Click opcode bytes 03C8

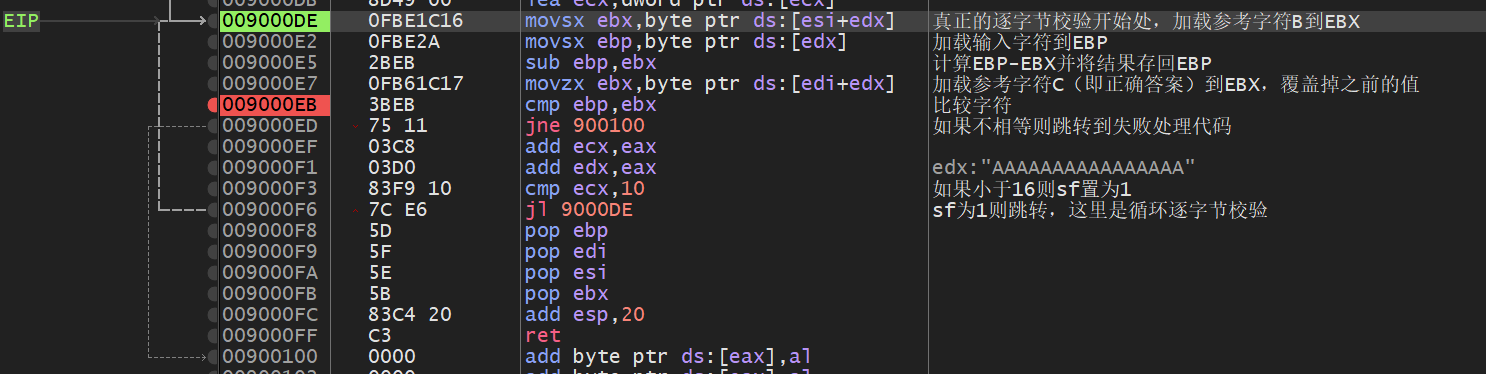point(392,147)
